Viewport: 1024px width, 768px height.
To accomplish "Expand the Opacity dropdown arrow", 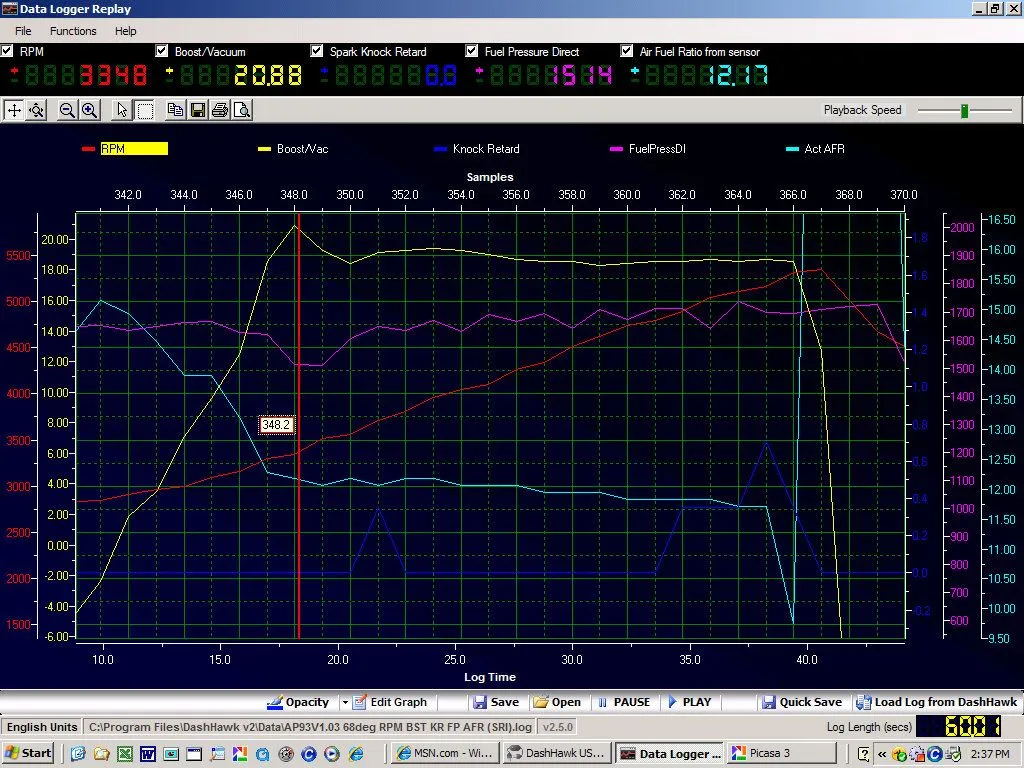I will [x=345, y=702].
